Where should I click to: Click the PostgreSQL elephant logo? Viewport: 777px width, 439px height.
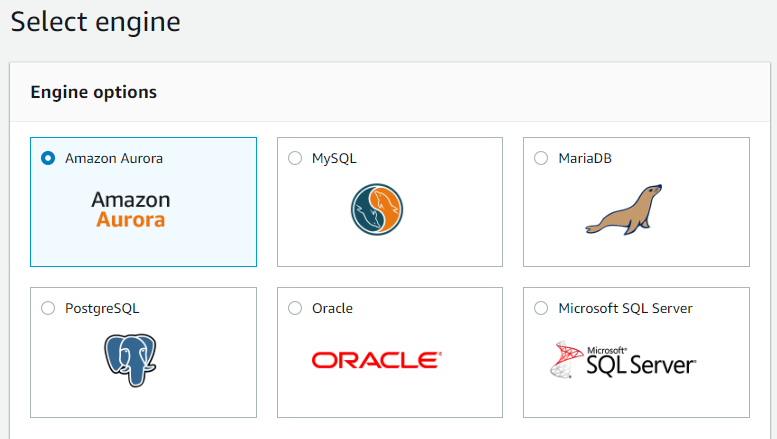[x=131, y=360]
